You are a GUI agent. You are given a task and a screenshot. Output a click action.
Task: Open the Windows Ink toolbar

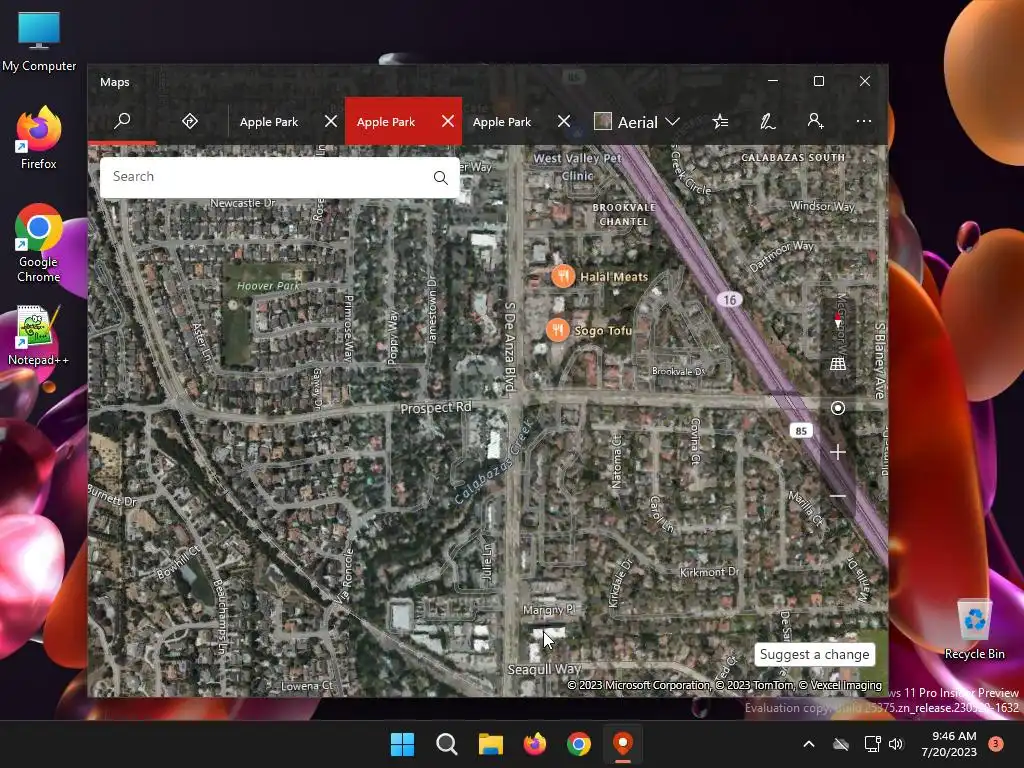click(768, 121)
